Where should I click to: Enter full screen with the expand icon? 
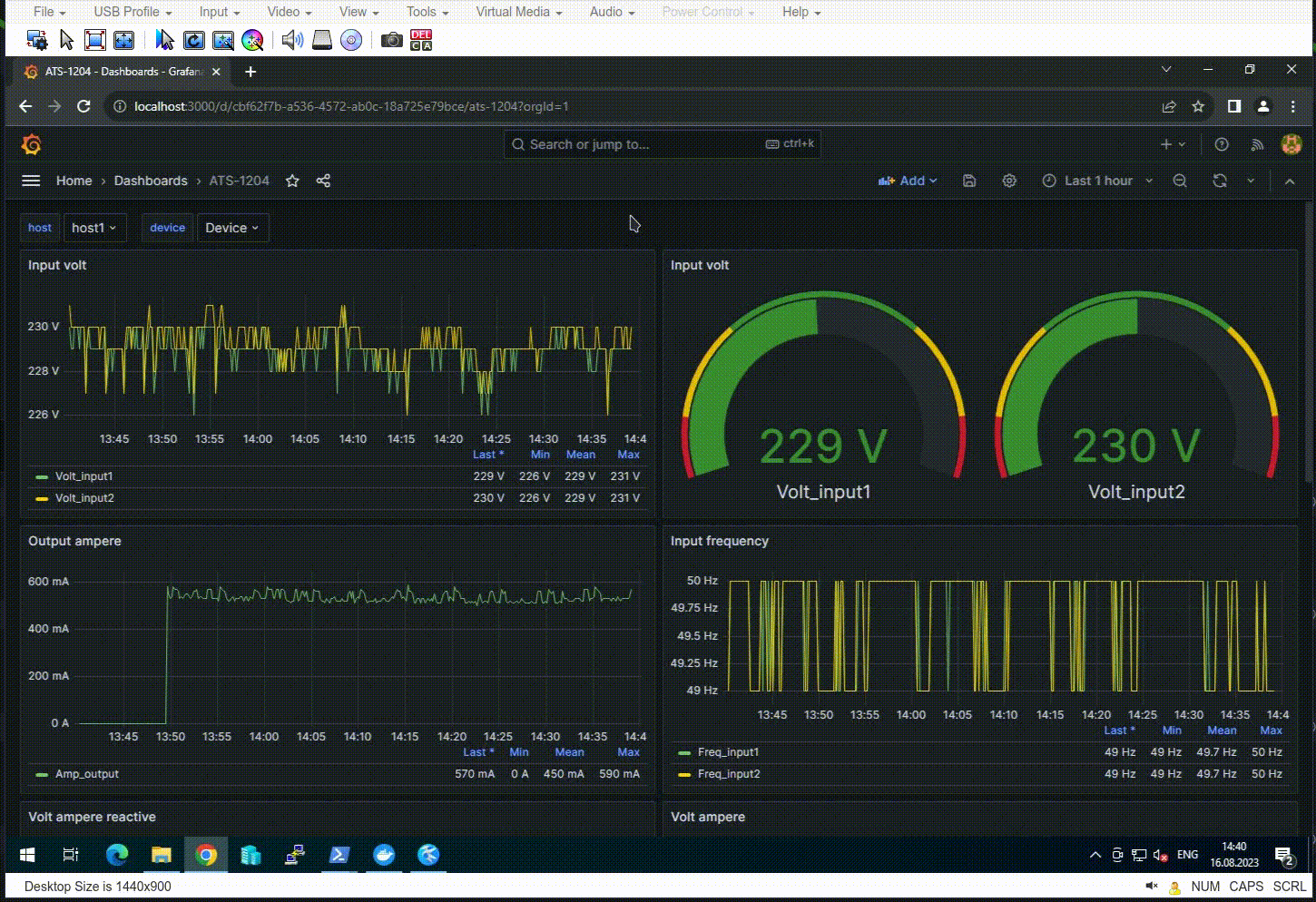coord(94,40)
